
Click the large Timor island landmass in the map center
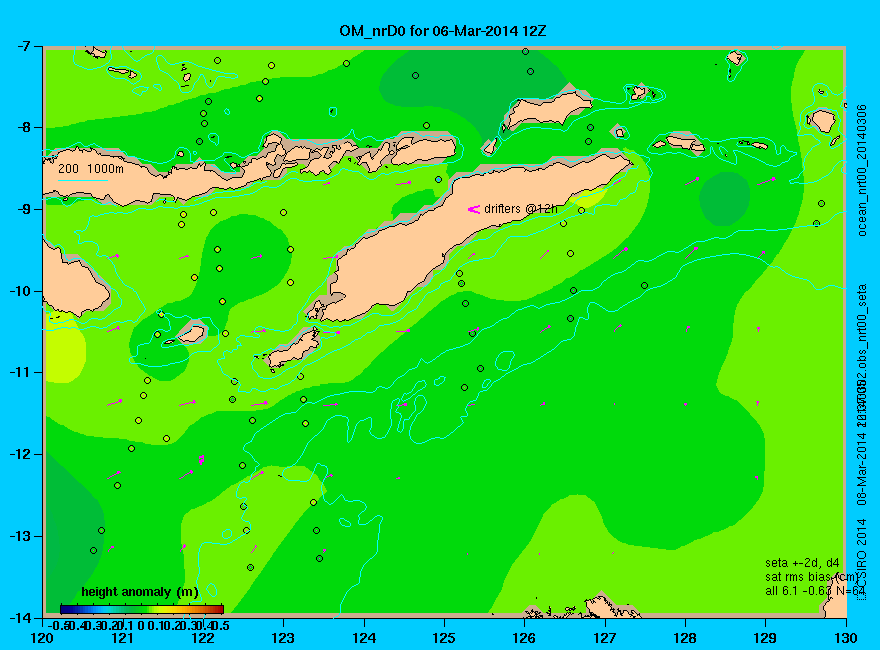click(449, 241)
